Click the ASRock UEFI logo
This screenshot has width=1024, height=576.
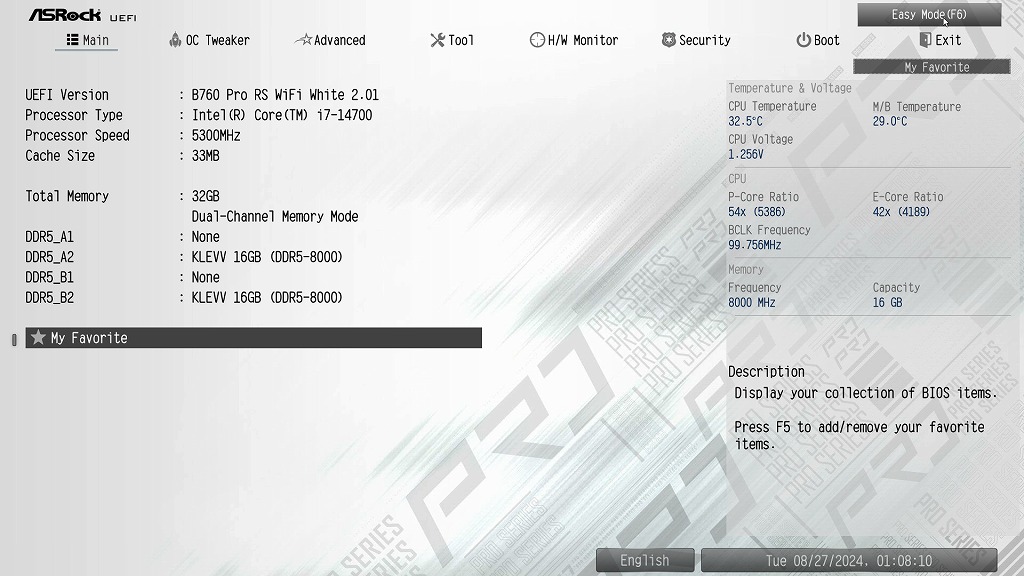point(82,15)
